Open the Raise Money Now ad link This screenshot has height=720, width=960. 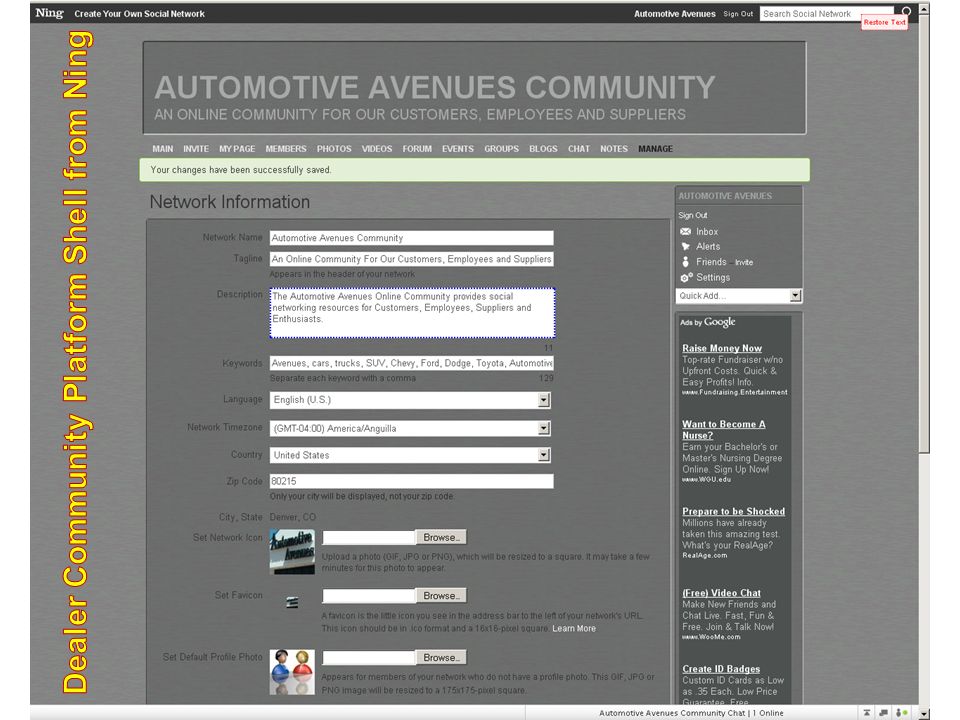pos(722,348)
